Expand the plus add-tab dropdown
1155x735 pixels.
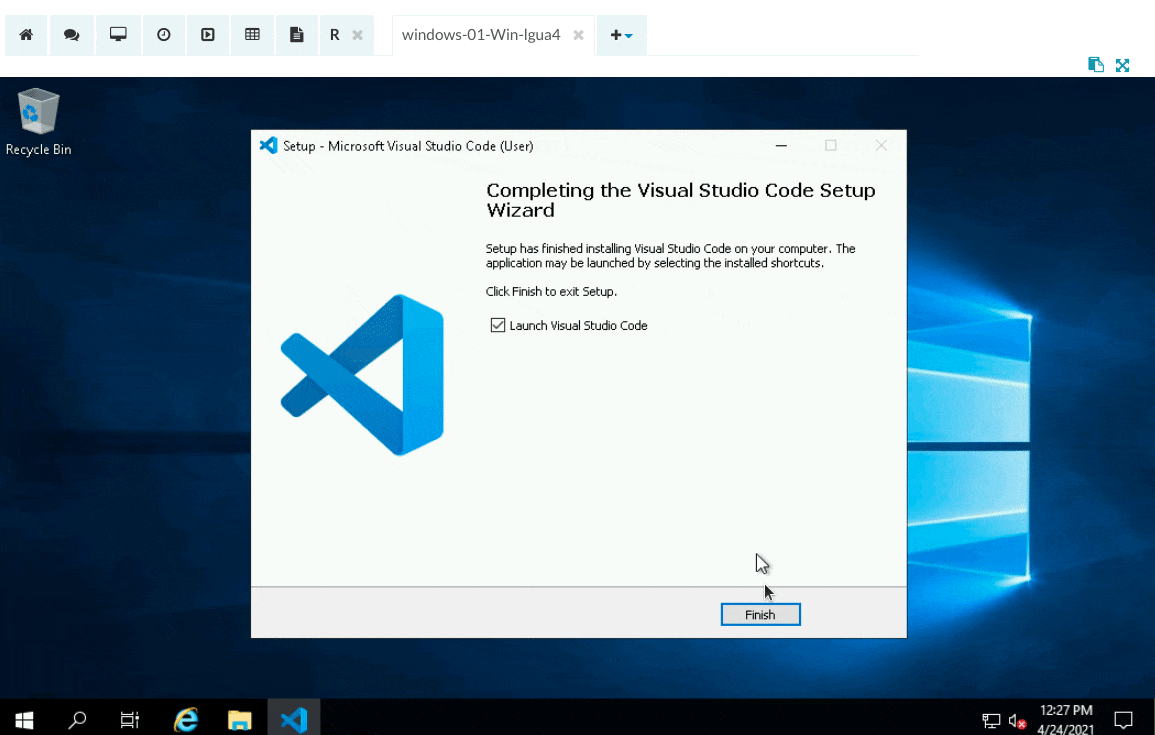tap(621, 35)
